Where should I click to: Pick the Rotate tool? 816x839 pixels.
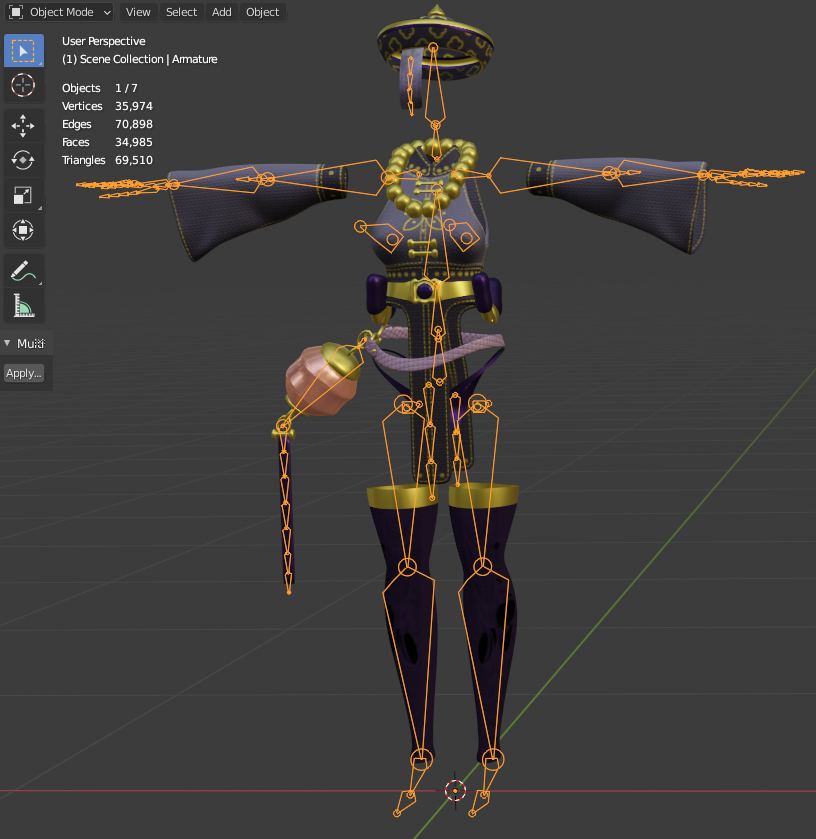[x=24, y=160]
